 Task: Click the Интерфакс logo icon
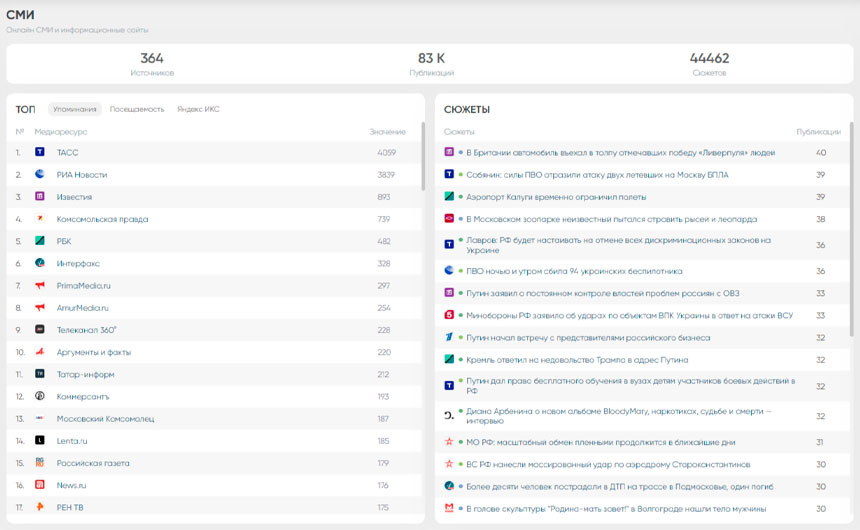(x=40, y=263)
